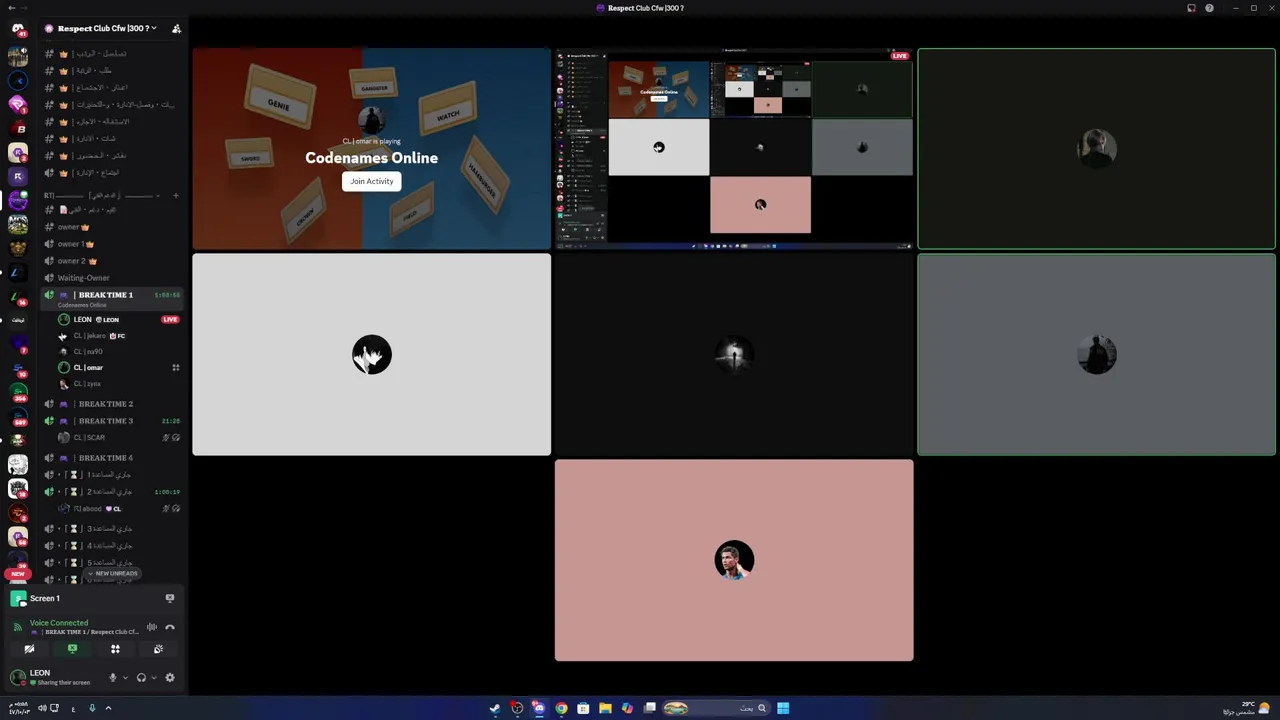Focus the pink tile with footballer avatar
The height and width of the screenshot is (720, 1280).
click(734, 560)
